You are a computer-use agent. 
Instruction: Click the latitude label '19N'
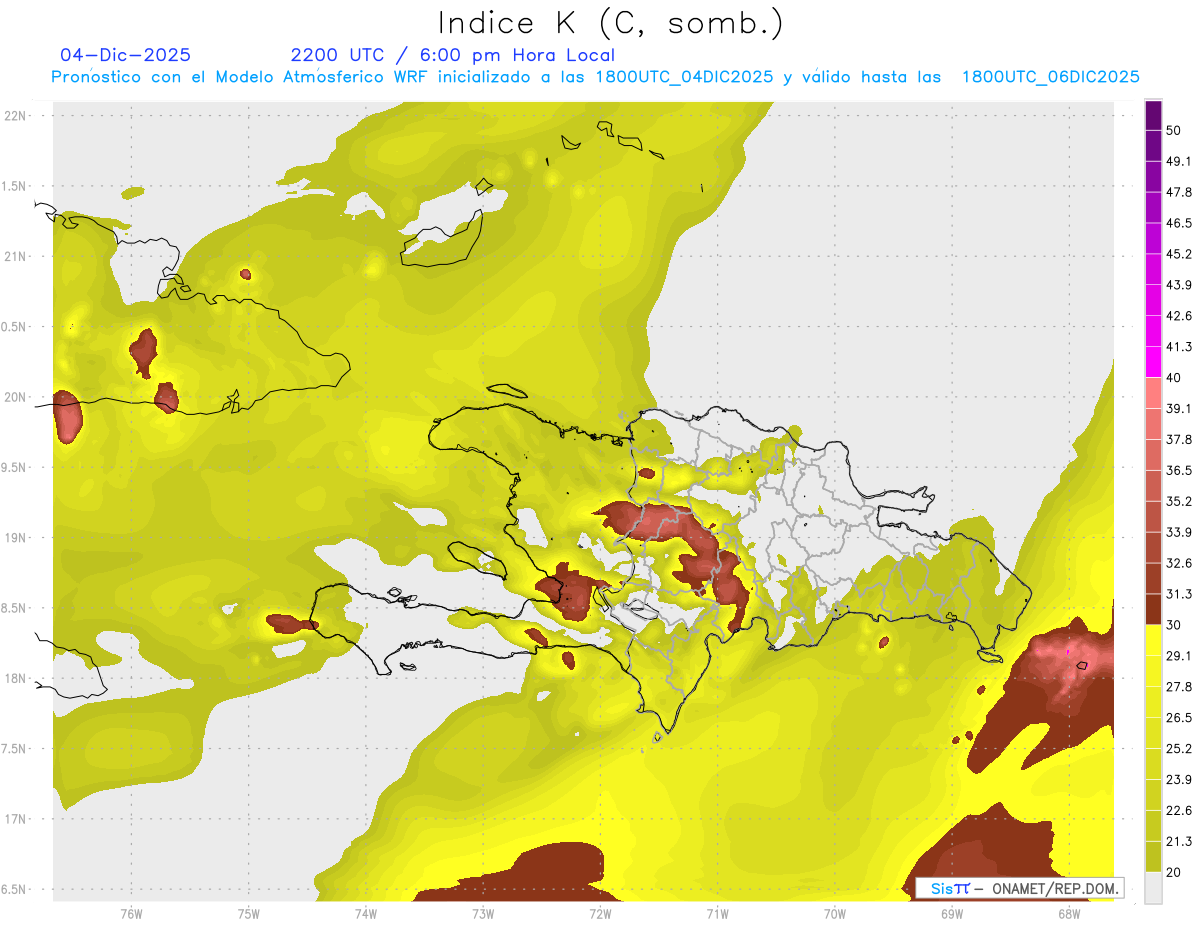click(16, 538)
